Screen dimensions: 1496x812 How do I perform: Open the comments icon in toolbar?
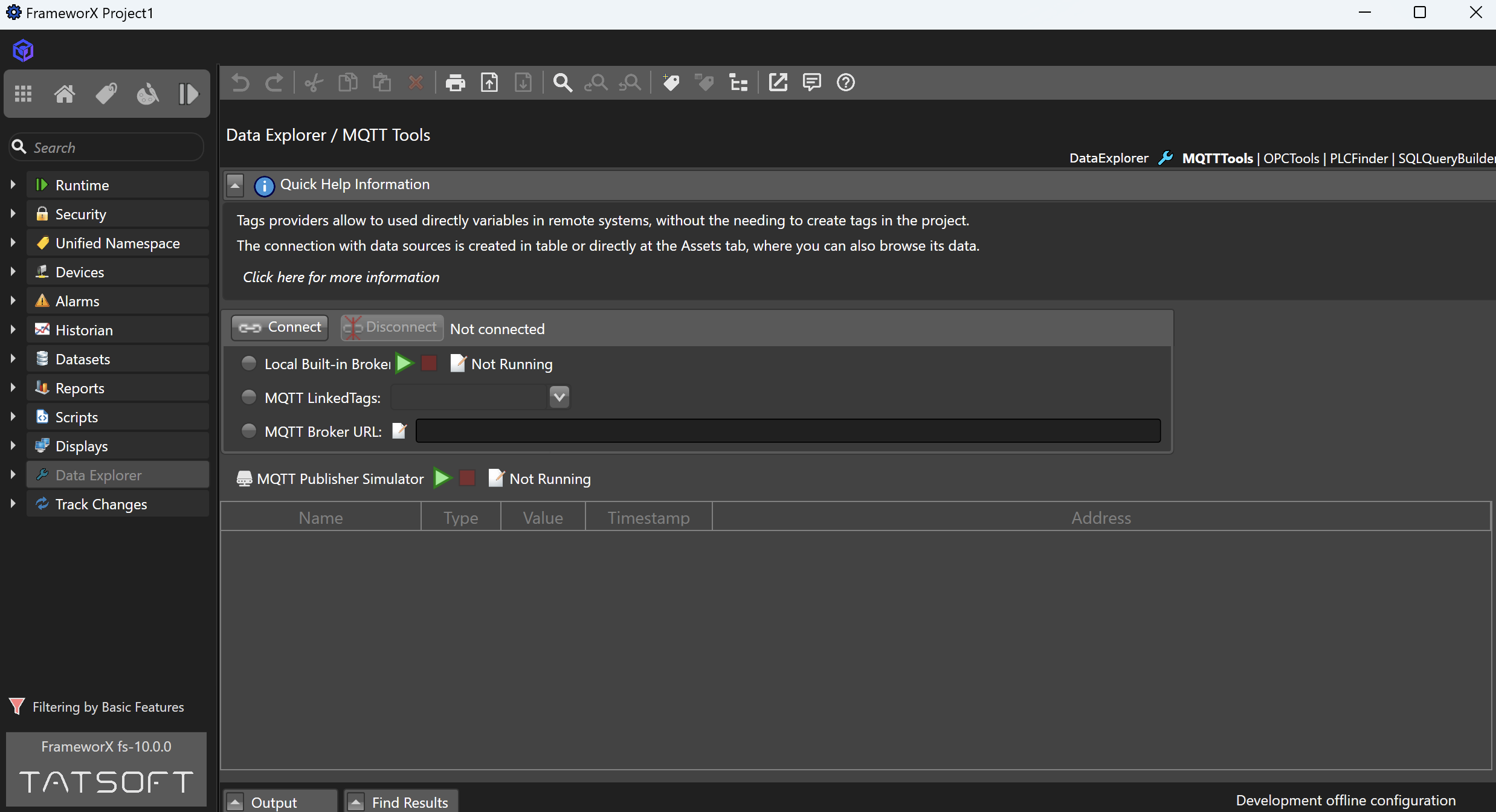812,82
